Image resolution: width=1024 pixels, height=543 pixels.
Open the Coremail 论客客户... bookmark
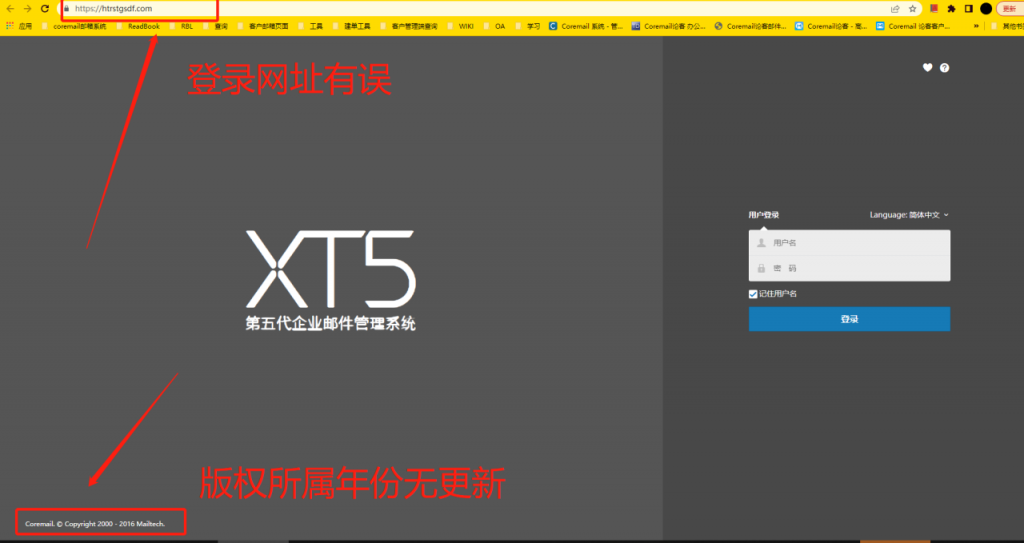[x=913, y=26]
